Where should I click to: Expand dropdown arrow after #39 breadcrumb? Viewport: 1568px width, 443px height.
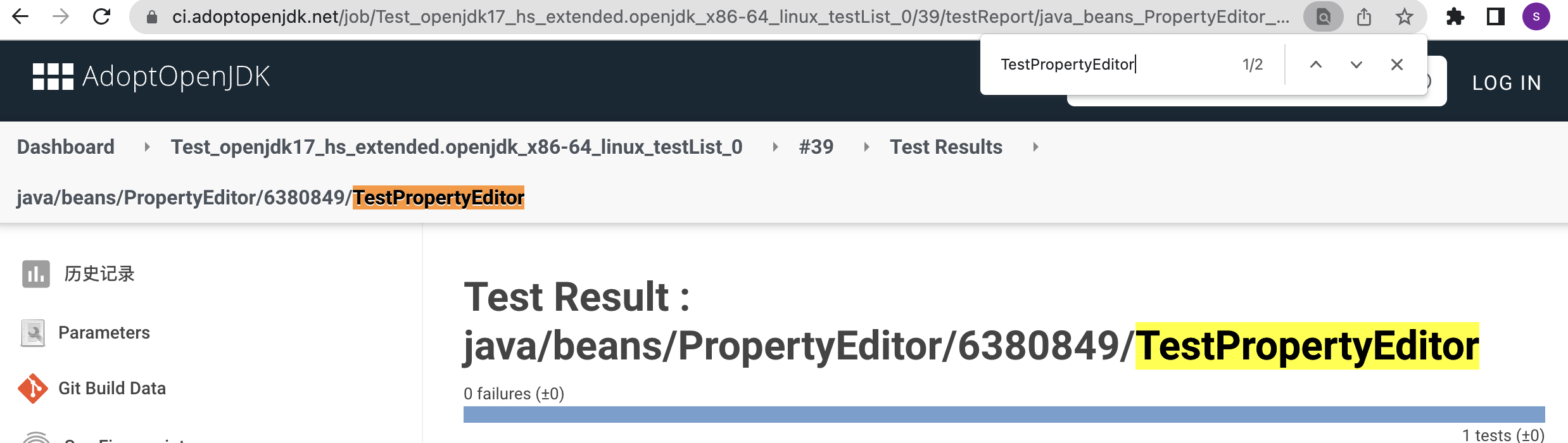pos(866,147)
